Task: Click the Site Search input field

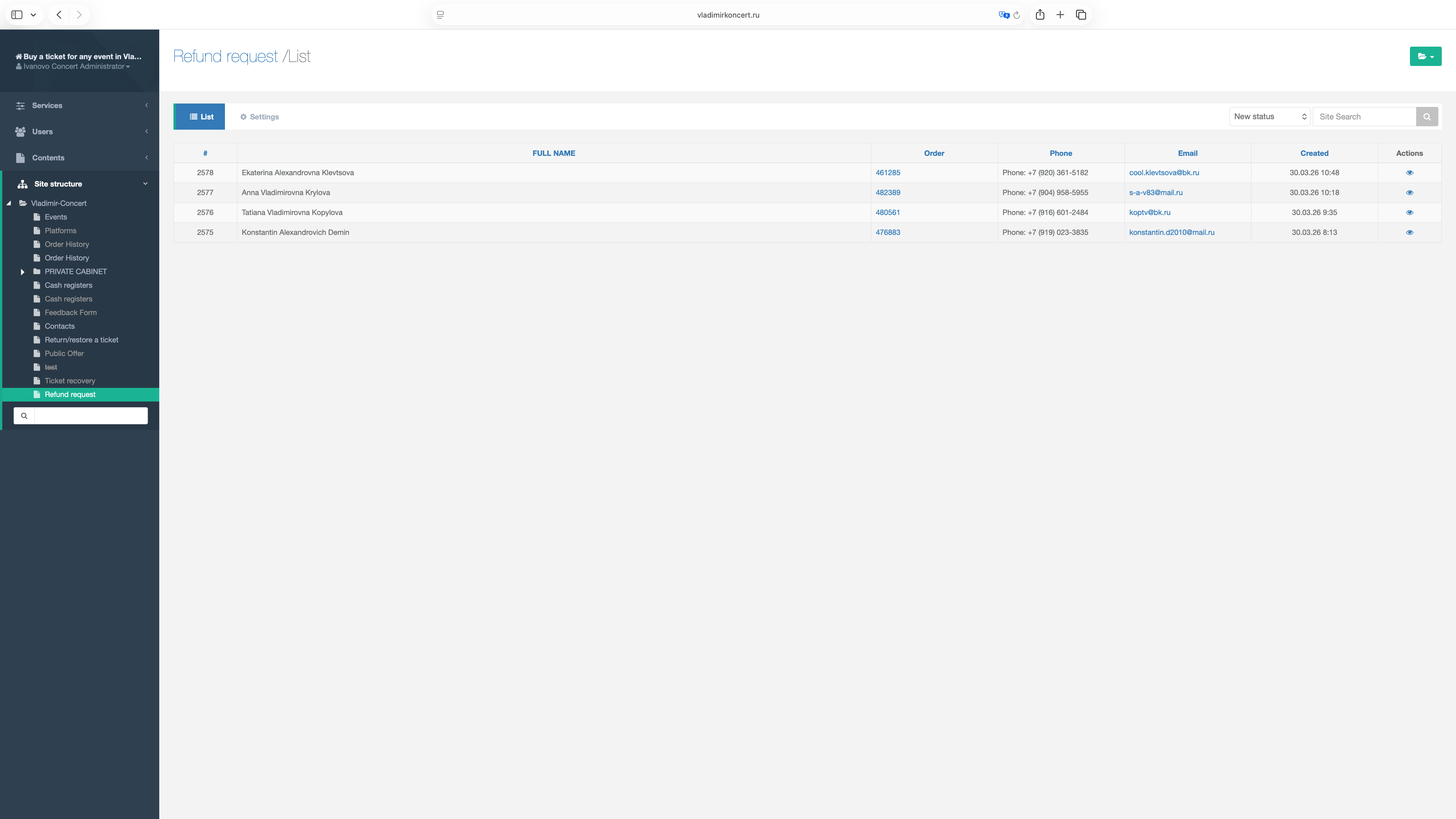Action: click(1363, 116)
